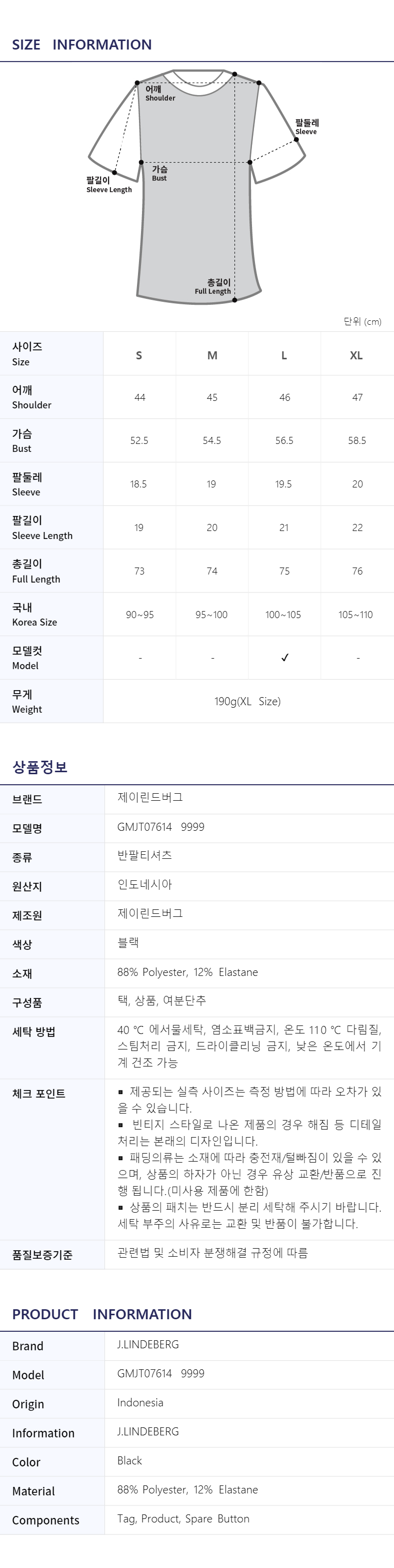Click the 세탁 방법 row label
Screen dimensions: 394x1568
click(x=34, y=1031)
